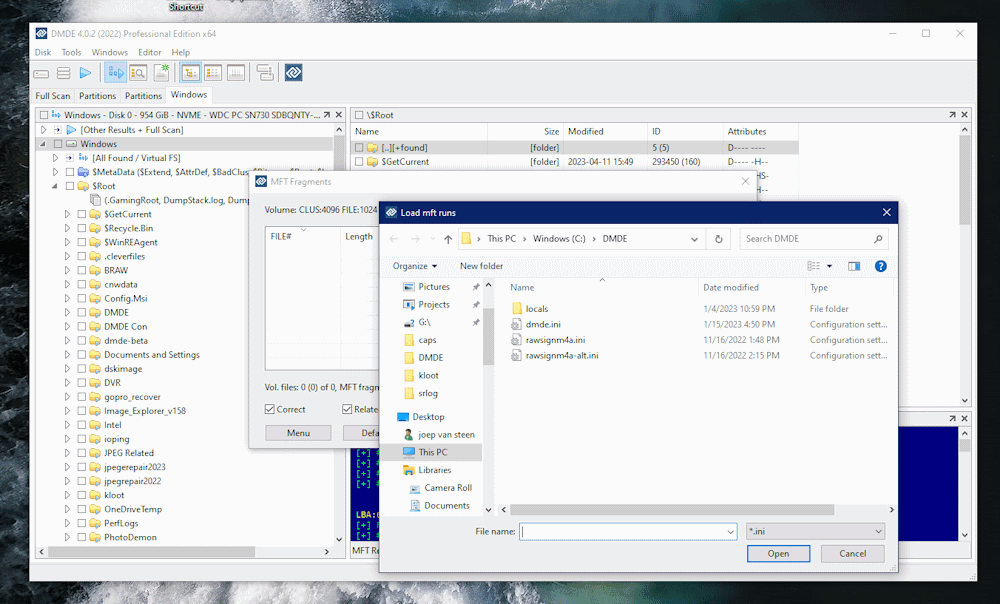1000x604 pixels.
Task: Select the active Windows tab
Action: (x=189, y=94)
